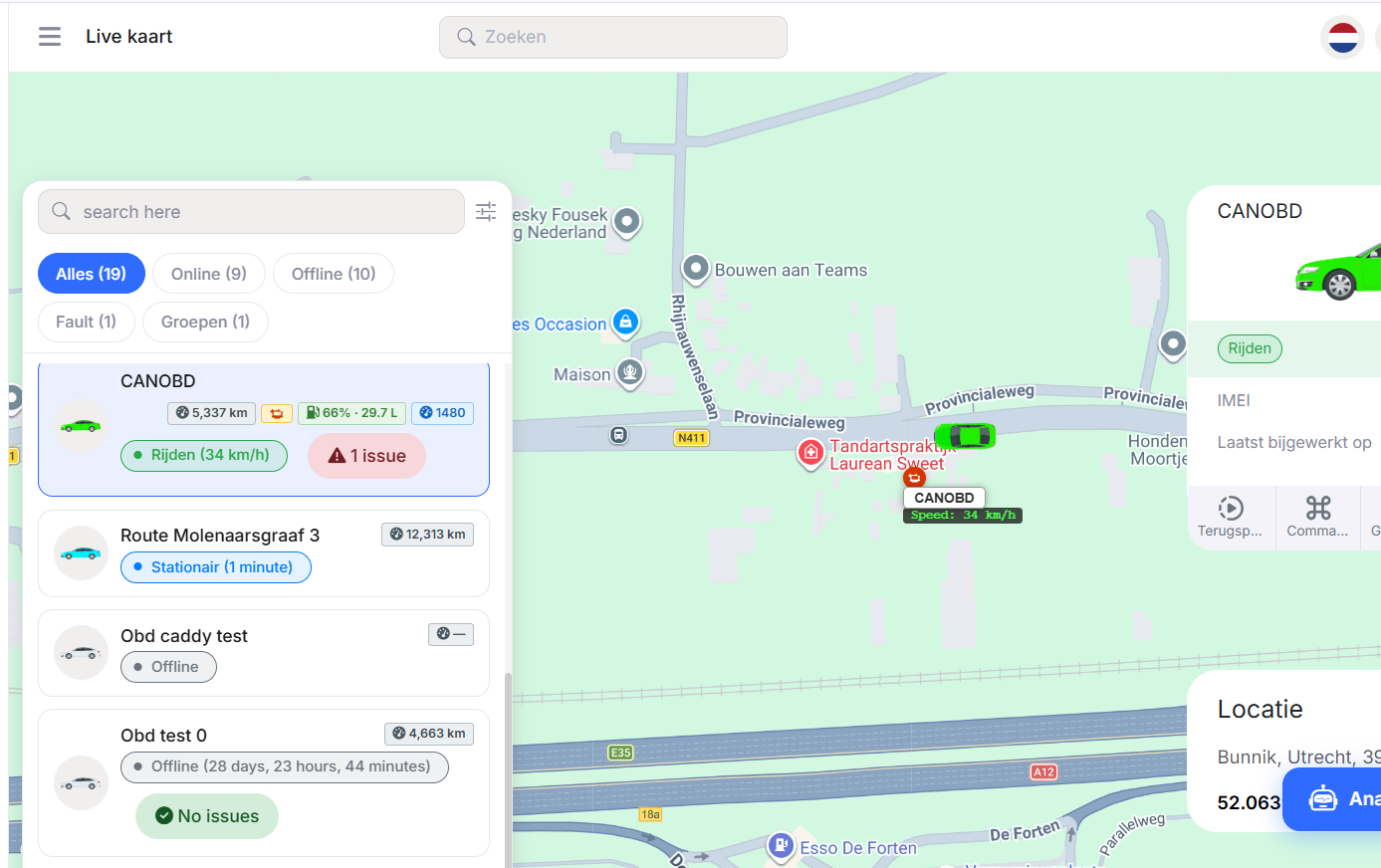The width and height of the screenshot is (1381, 868).
Task: Select the Alles (19) filter
Action: pyautogui.click(x=91, y=274)
